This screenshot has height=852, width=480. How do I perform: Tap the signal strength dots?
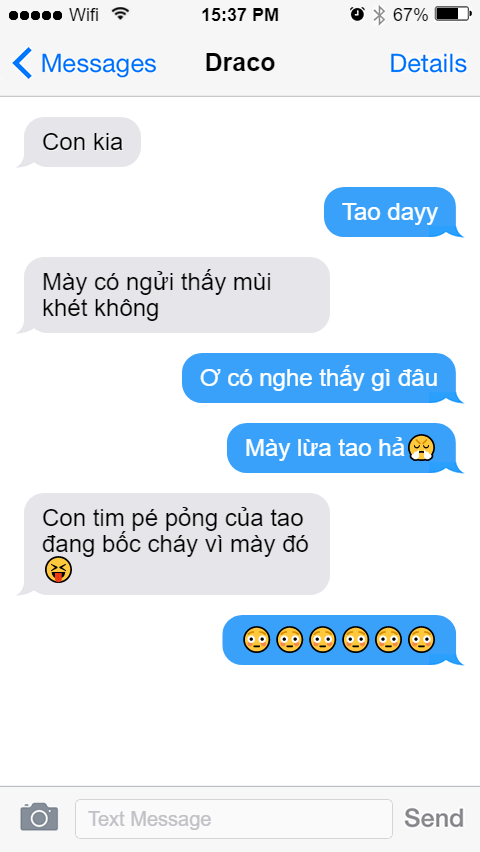click(x=35, y=15)
